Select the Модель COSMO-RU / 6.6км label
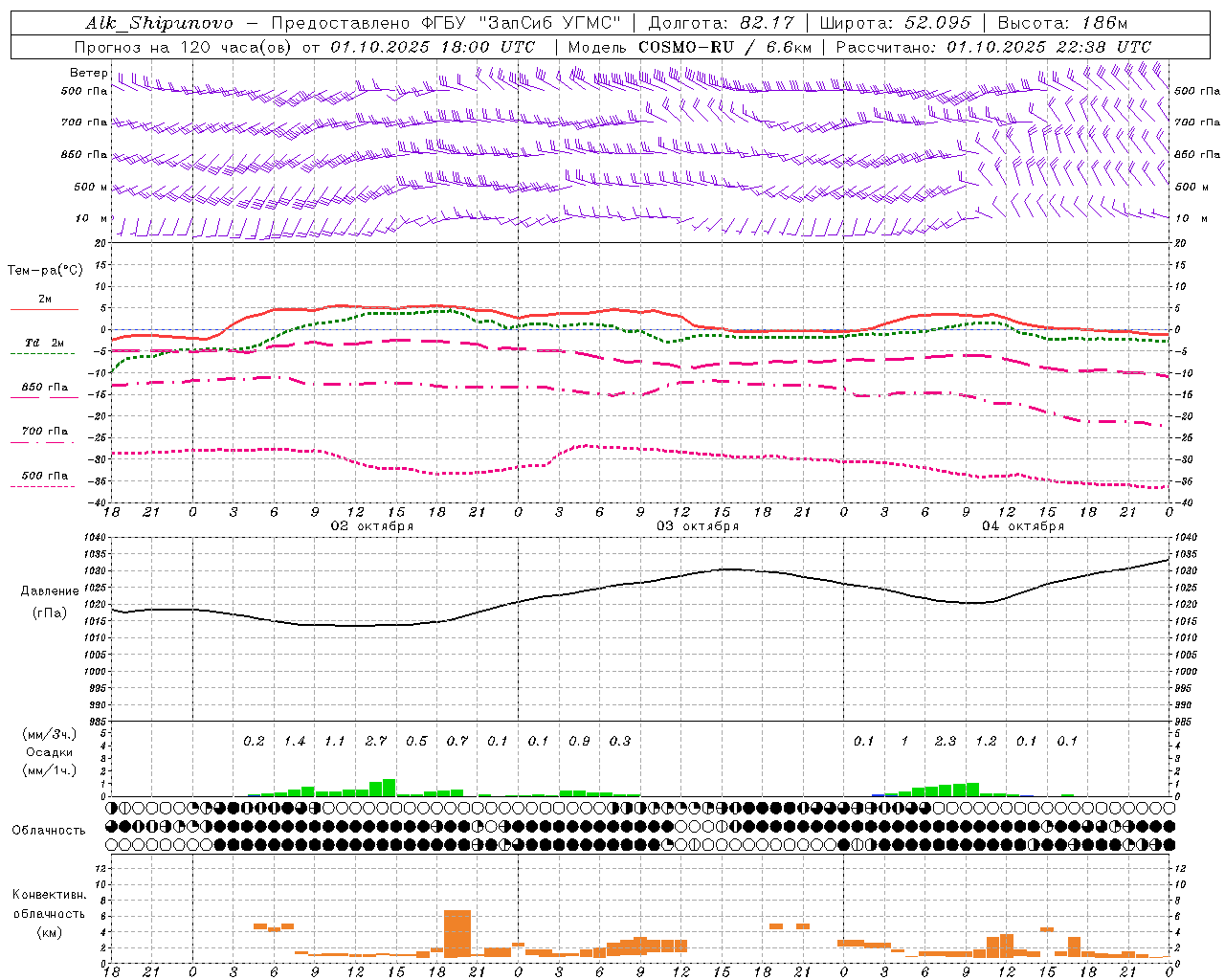Image resolution: width=1225 pixels, height=980 pixels. 690,47
